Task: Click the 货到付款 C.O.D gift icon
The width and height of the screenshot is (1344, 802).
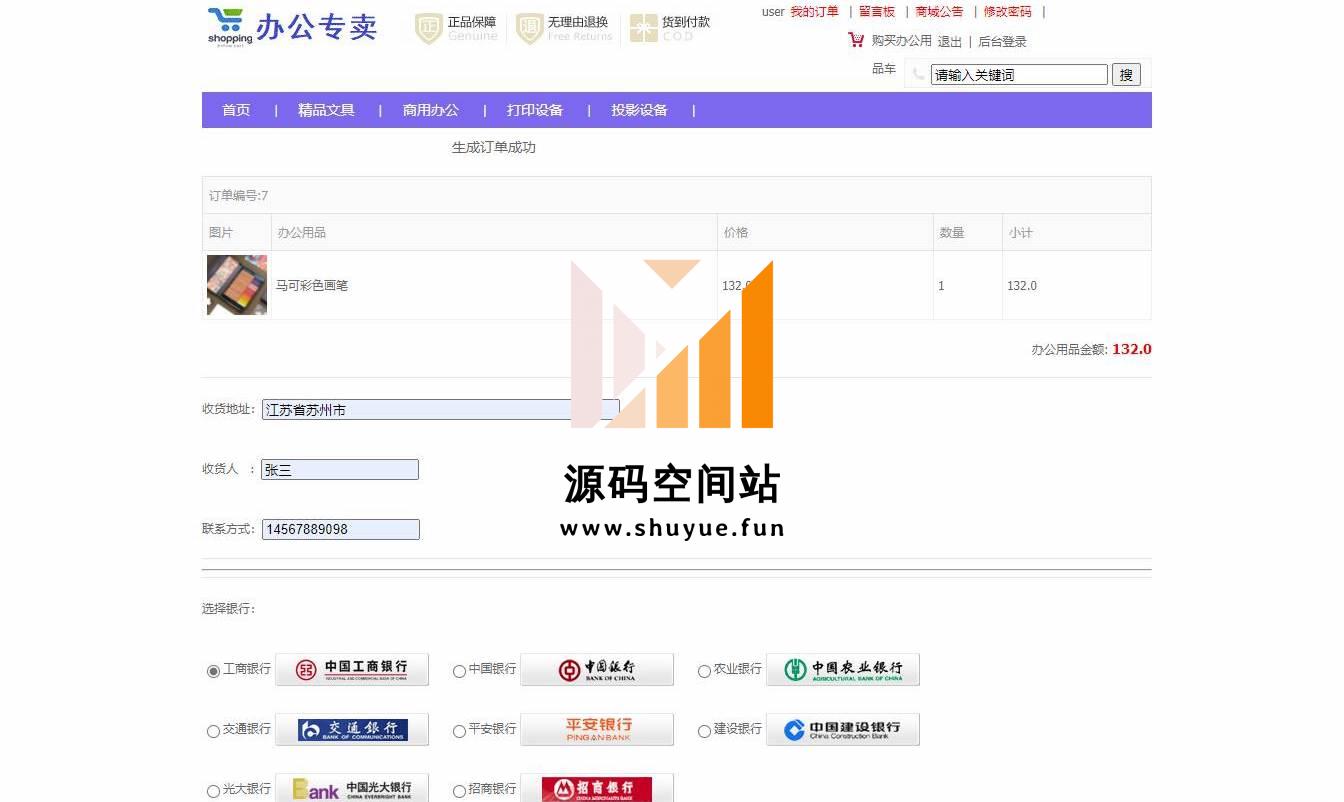Action: tap(644, 28)
